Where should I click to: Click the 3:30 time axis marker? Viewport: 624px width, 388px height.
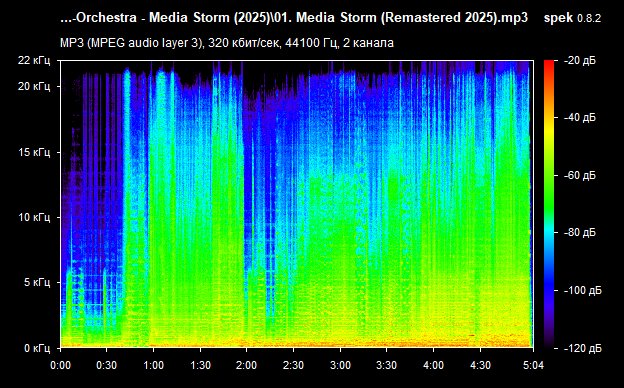tap(386, 365)
